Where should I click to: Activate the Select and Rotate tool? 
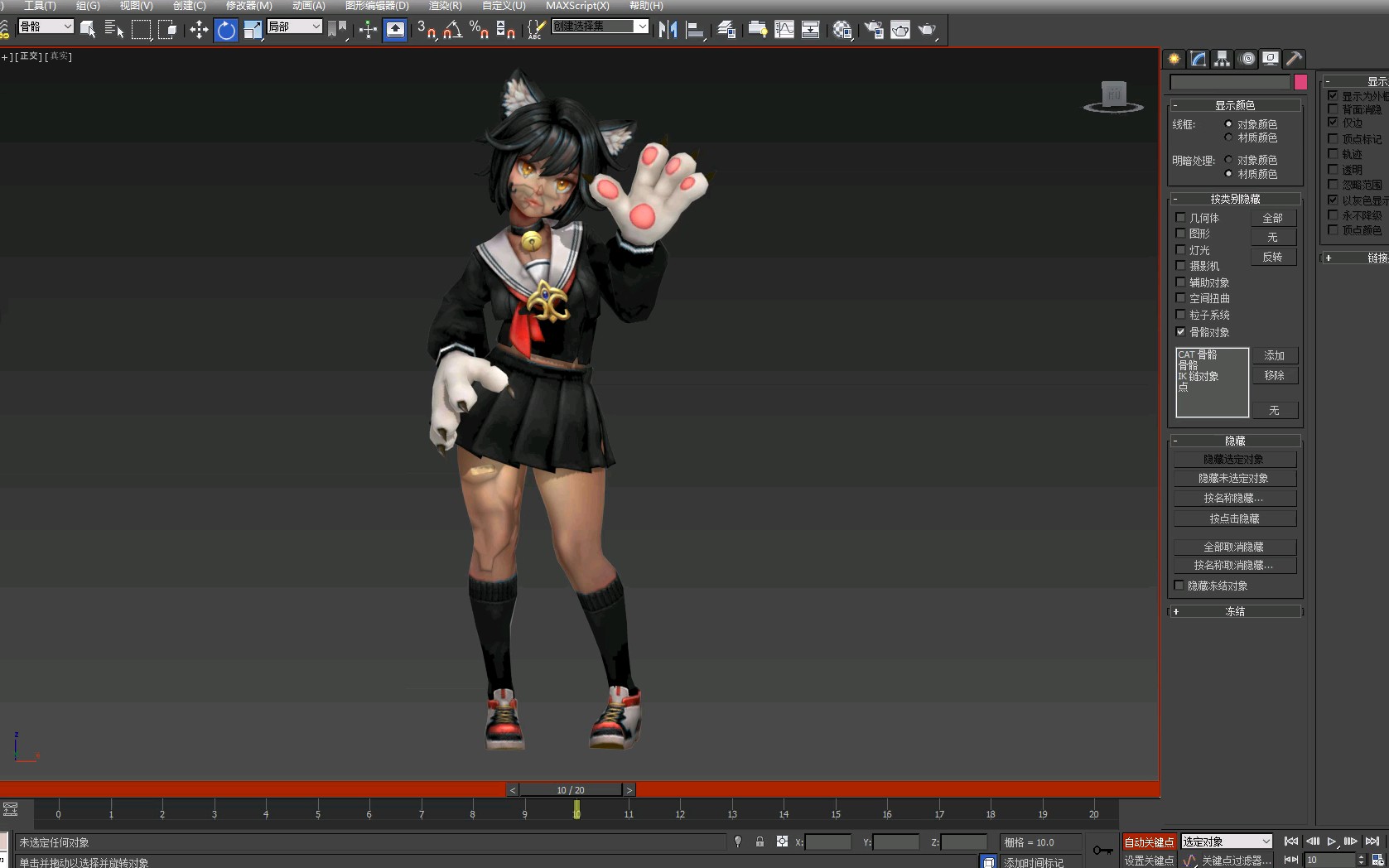225,30
